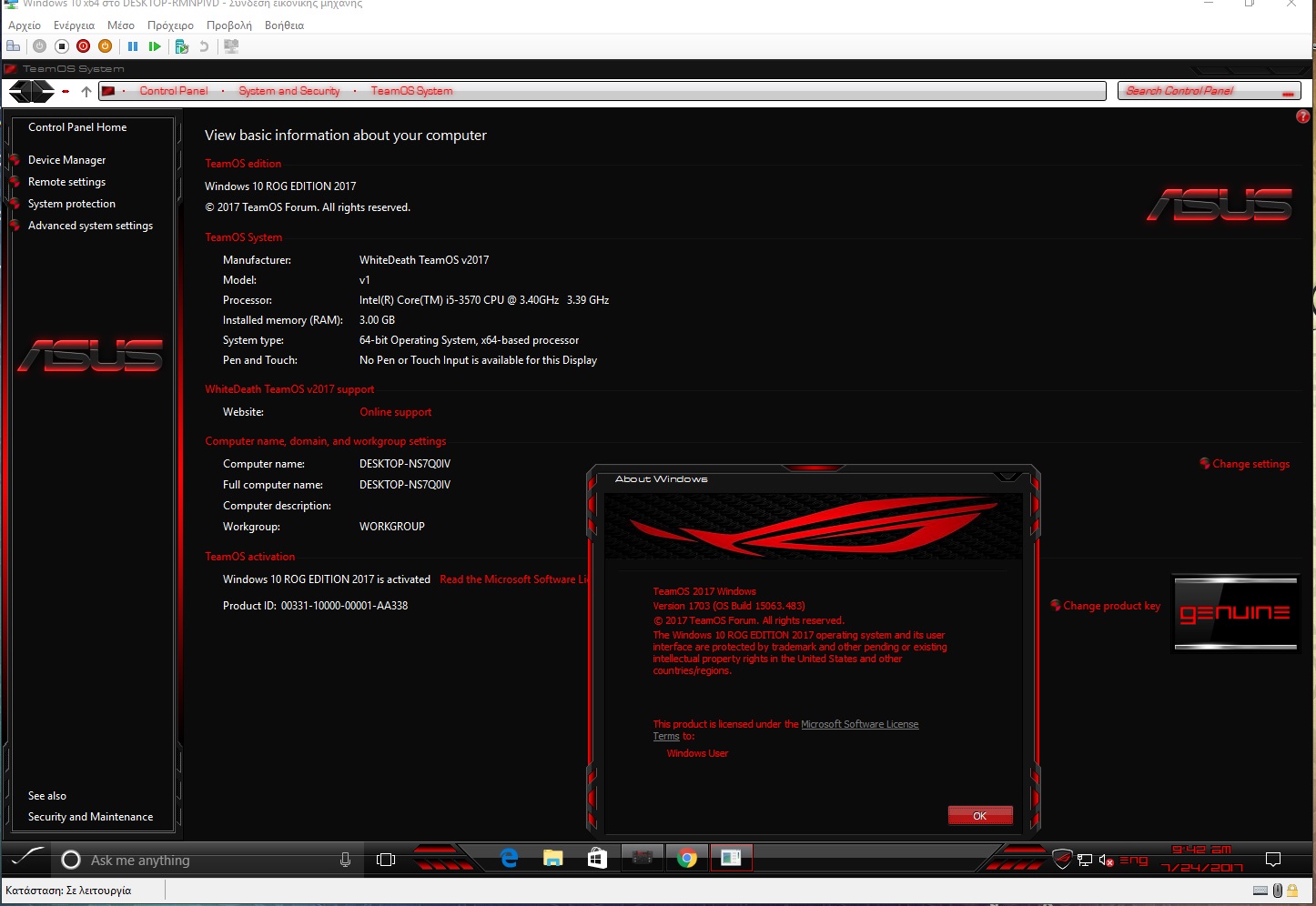The image size is (1316, 906).
Task: Open the Αρχείο menu
Action: point(25,25)
